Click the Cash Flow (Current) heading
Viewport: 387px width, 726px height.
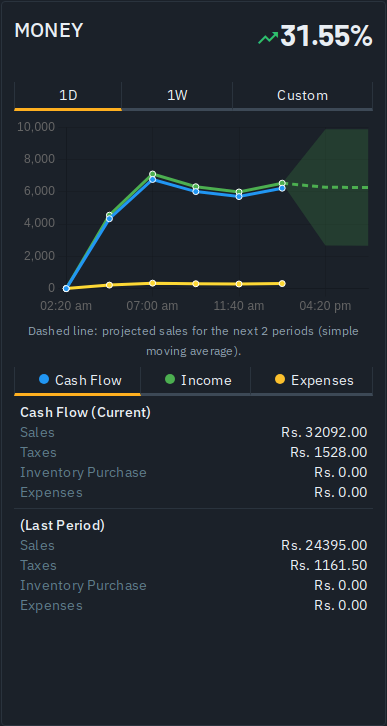(86, 412)
